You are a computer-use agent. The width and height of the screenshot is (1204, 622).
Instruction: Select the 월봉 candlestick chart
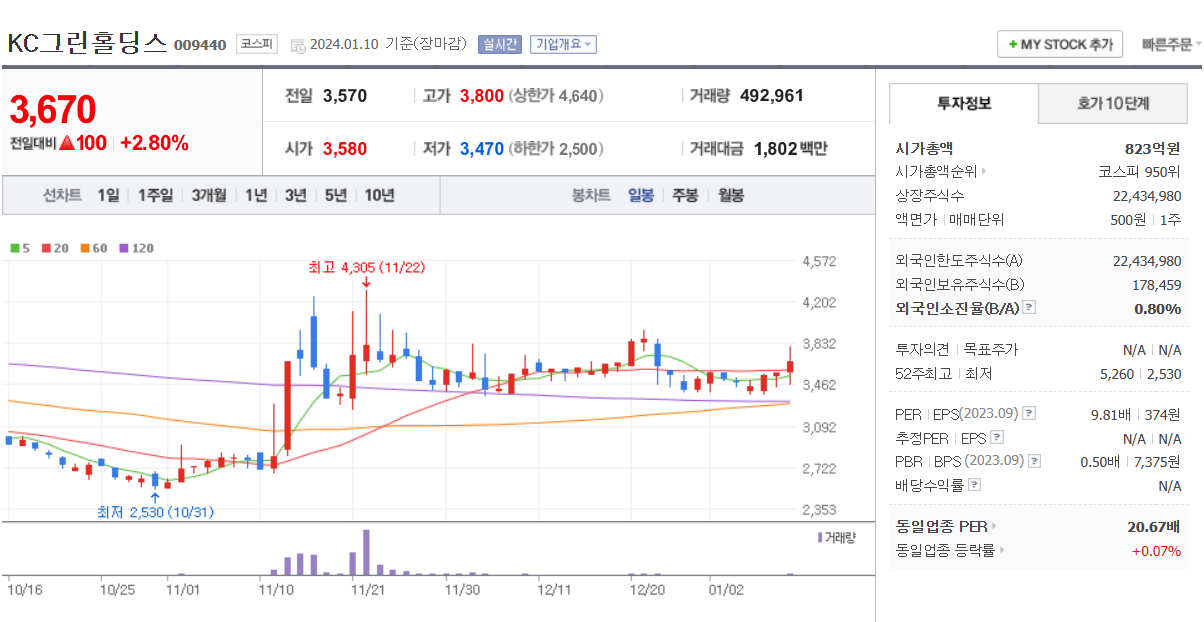(731, 195)
